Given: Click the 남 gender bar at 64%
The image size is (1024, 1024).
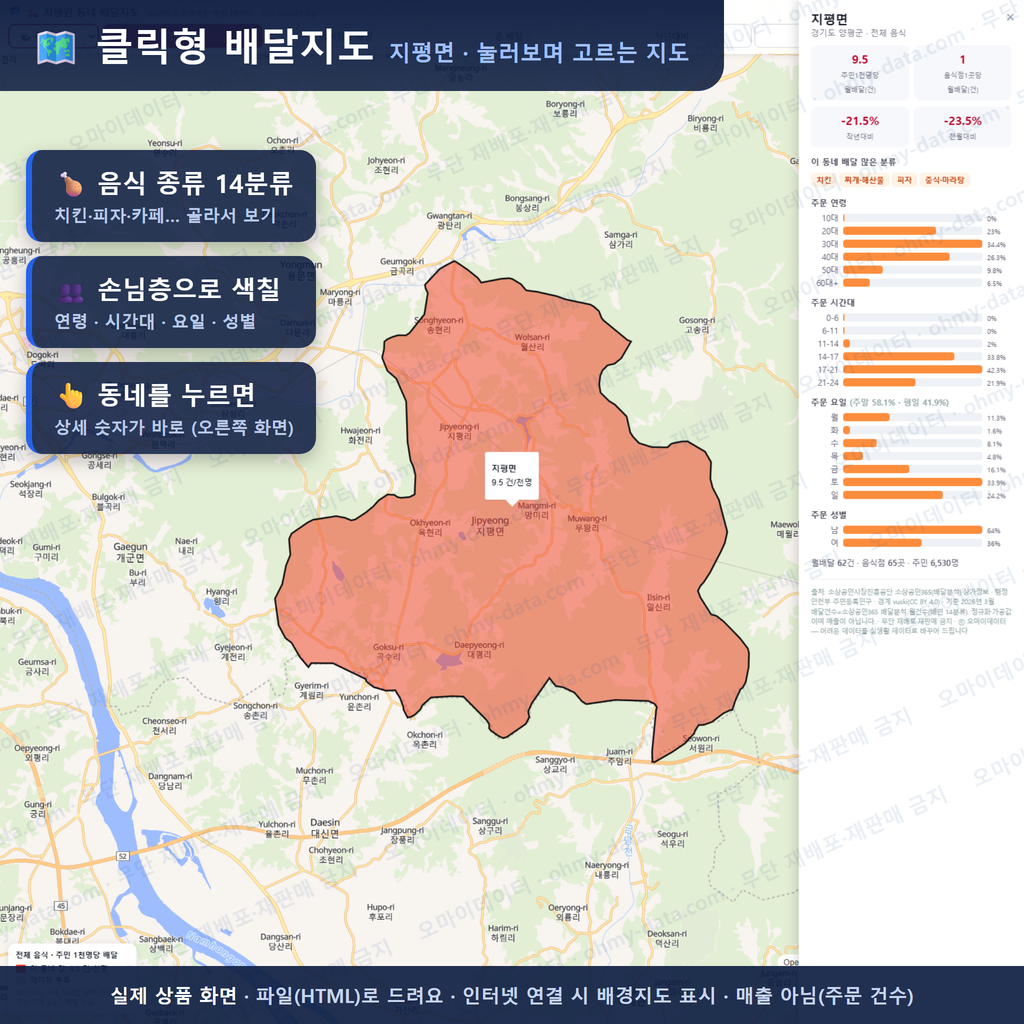Looking at the screenshot, I should click(x=912, y=530).
